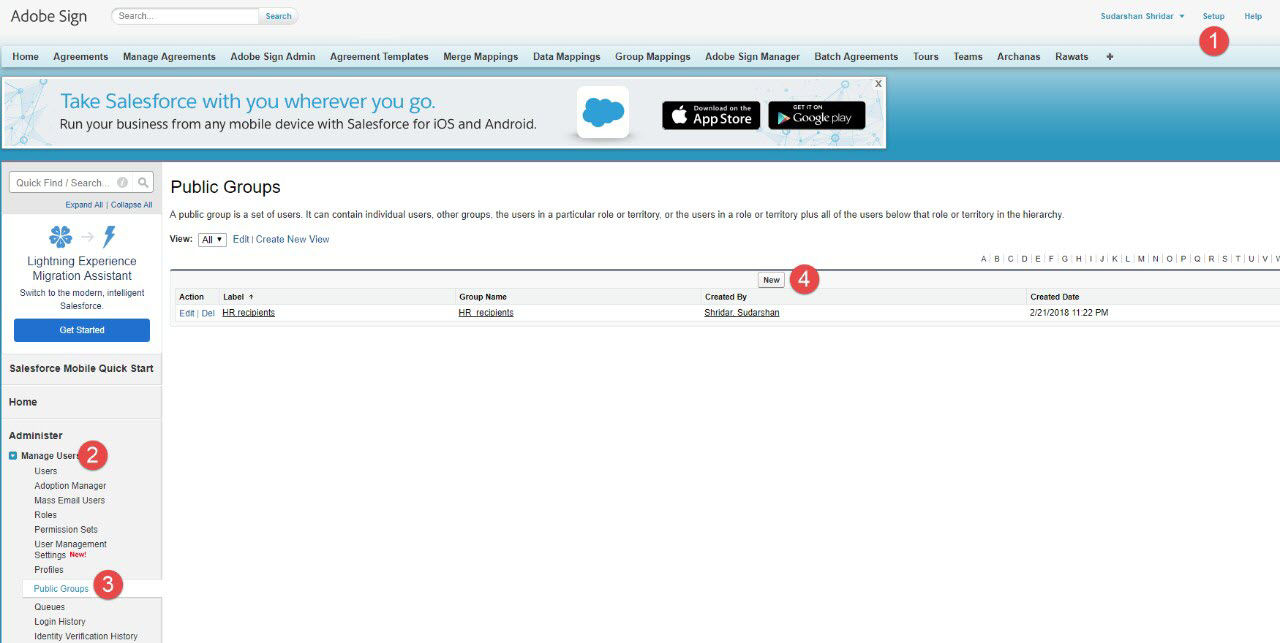Click Collapse All in sidebar

132,205
